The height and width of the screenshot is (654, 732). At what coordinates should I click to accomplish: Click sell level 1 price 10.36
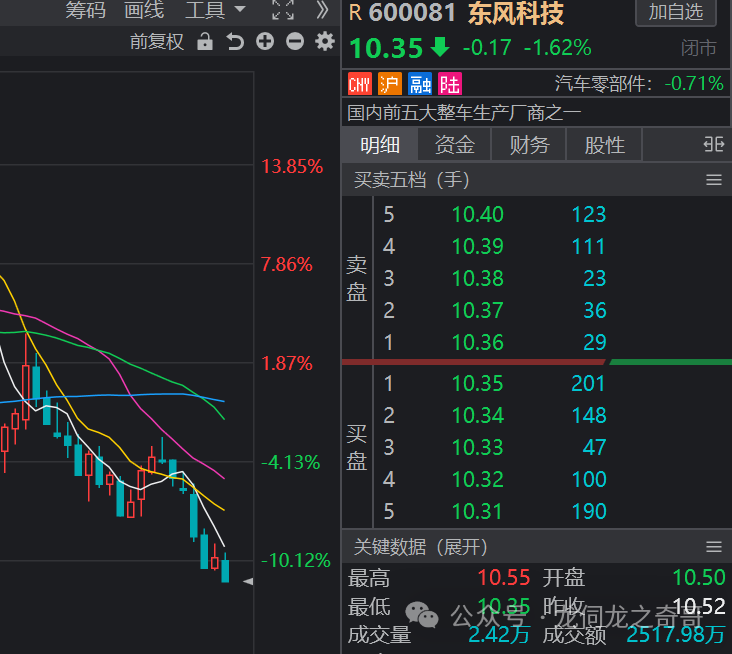478,343
